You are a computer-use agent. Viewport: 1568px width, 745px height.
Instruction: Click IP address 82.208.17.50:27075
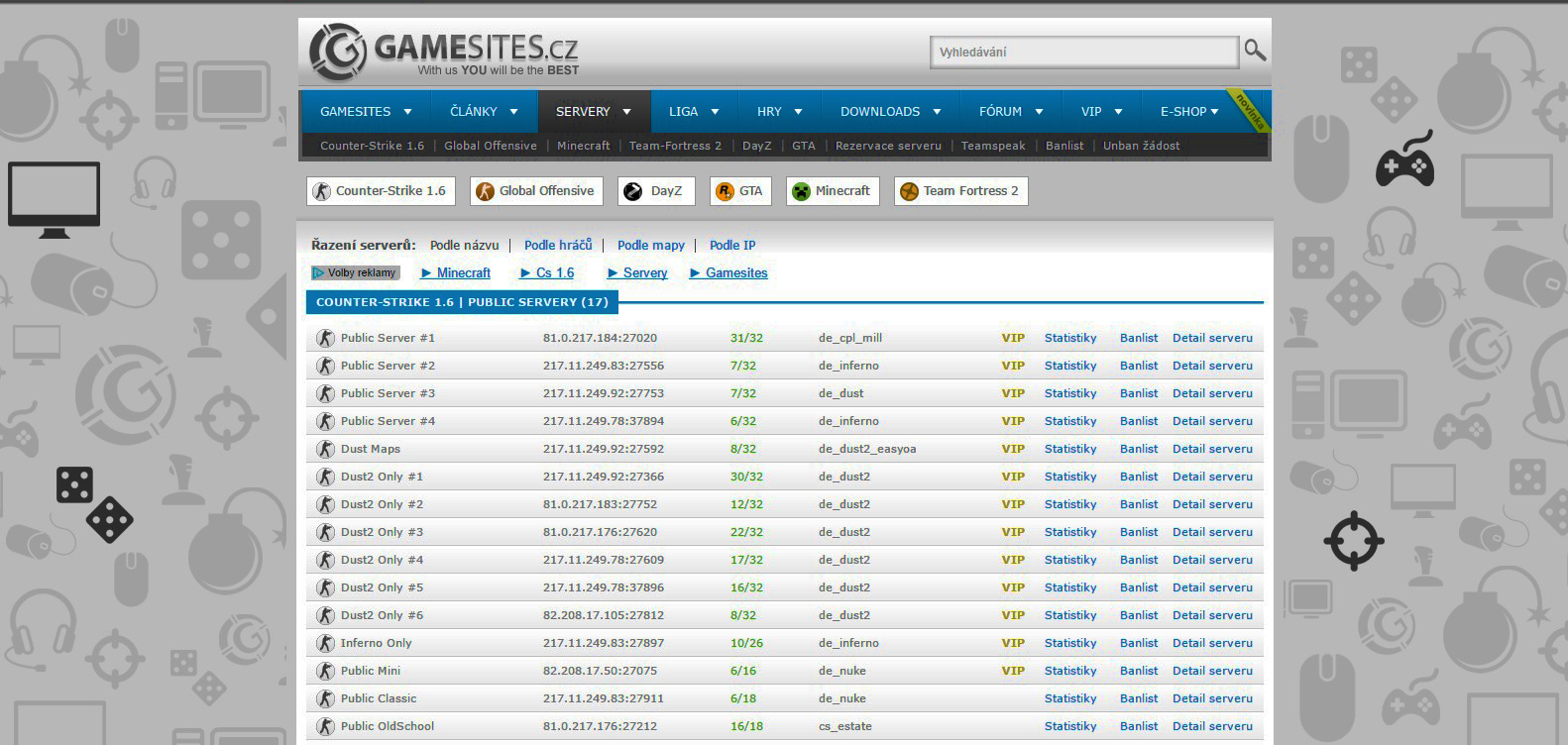[600, 671]
